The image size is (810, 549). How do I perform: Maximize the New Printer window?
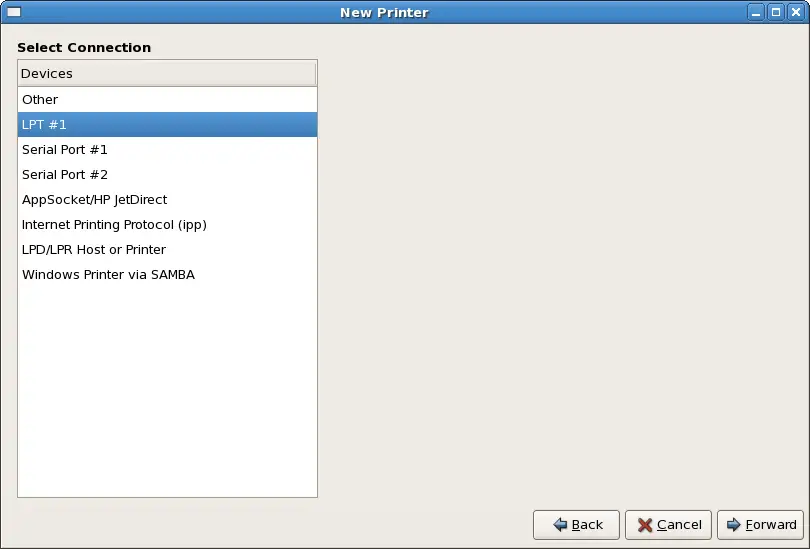coord(775,12)
